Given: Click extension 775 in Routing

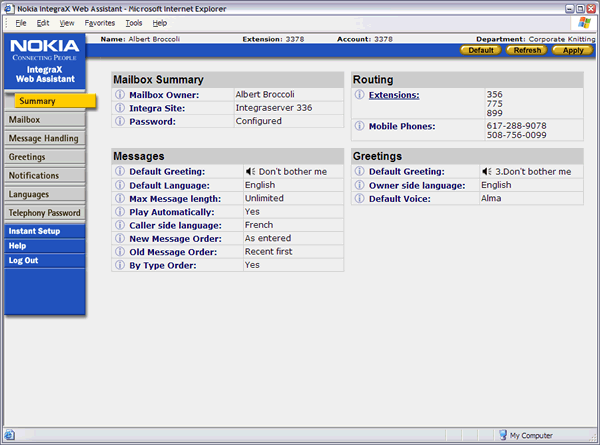Looking at the screenshot, I should coord(494,104).
